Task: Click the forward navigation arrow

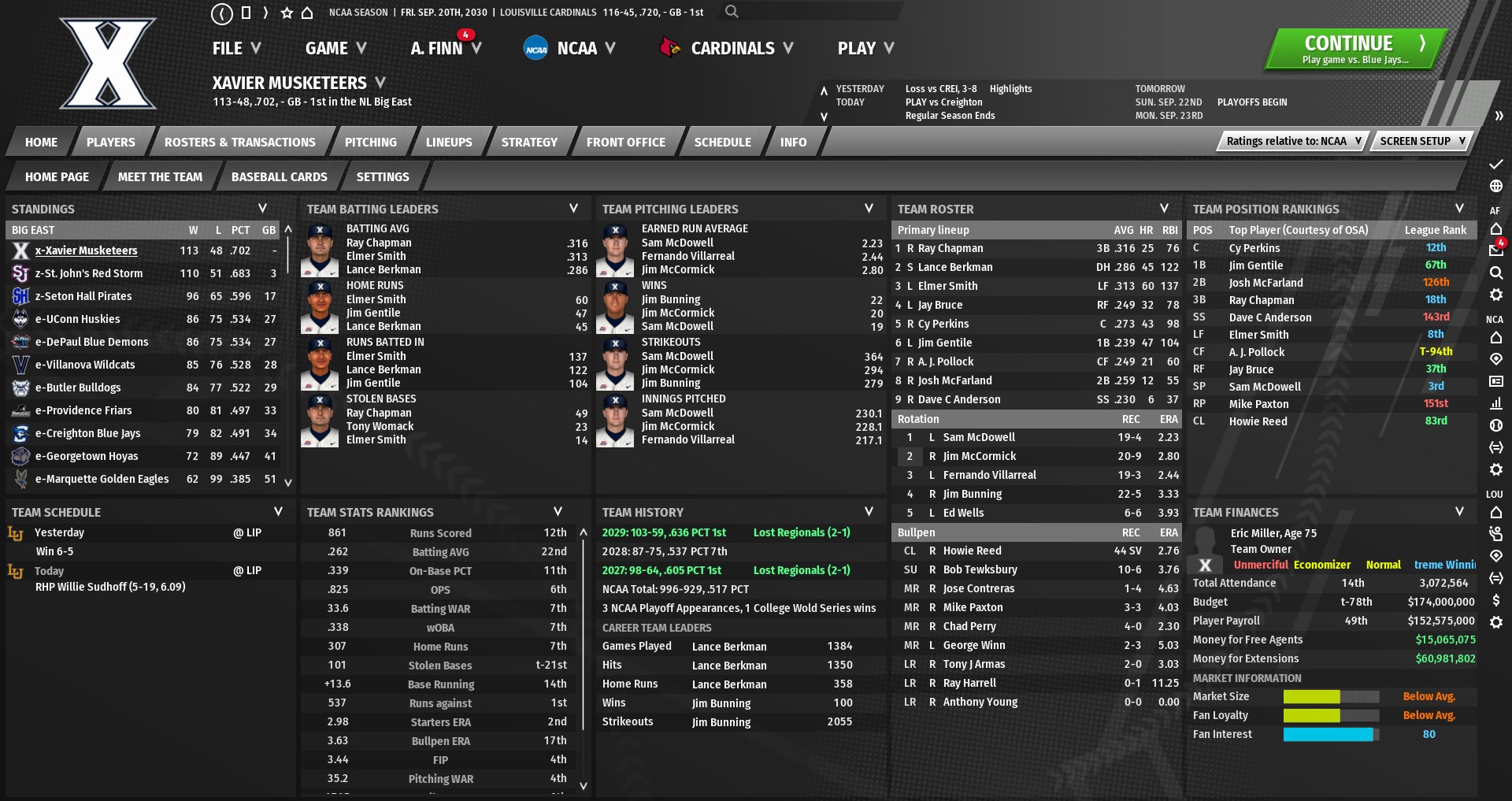Action: pyautogui.click(x=266, y=13)
